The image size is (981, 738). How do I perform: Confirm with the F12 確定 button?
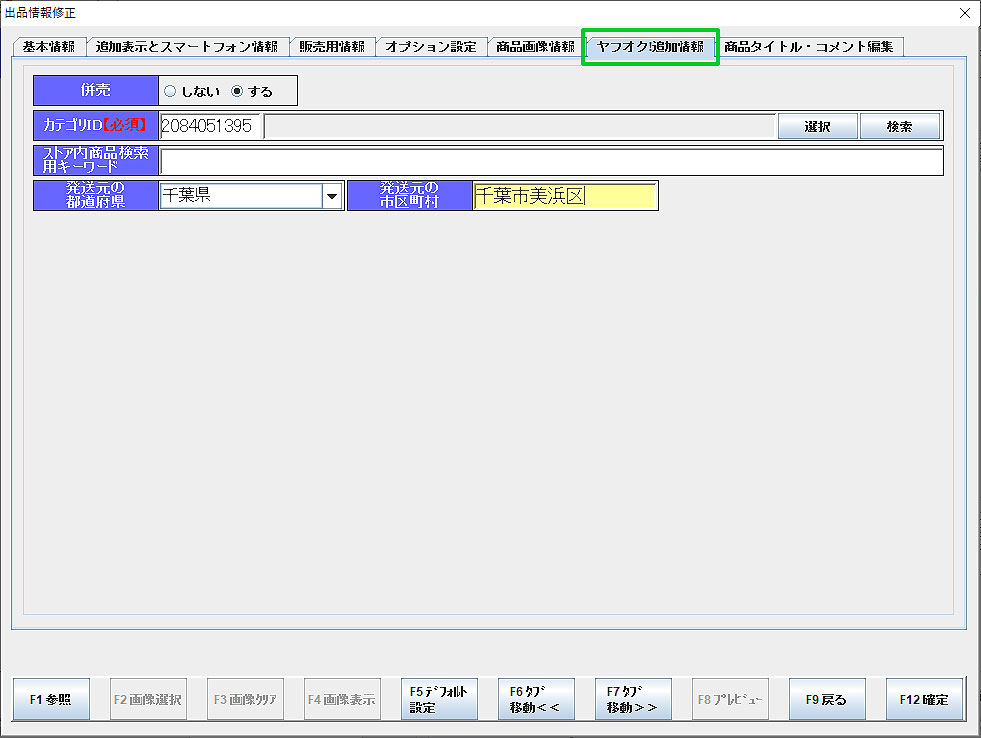click(923, 699)
